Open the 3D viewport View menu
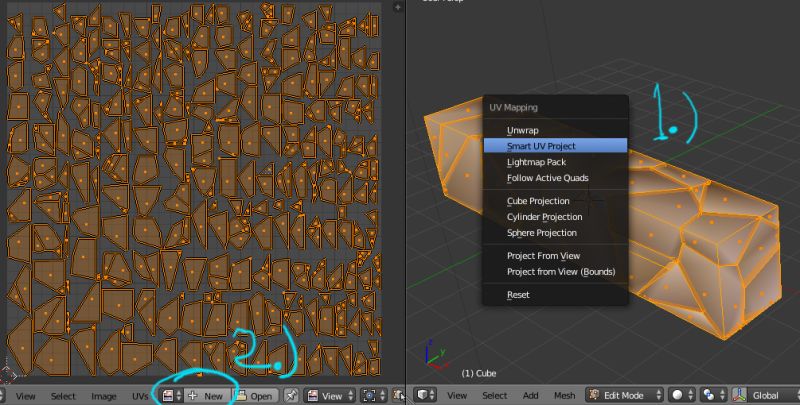Viewport: 800px width, 405px height. coord(457,396)
